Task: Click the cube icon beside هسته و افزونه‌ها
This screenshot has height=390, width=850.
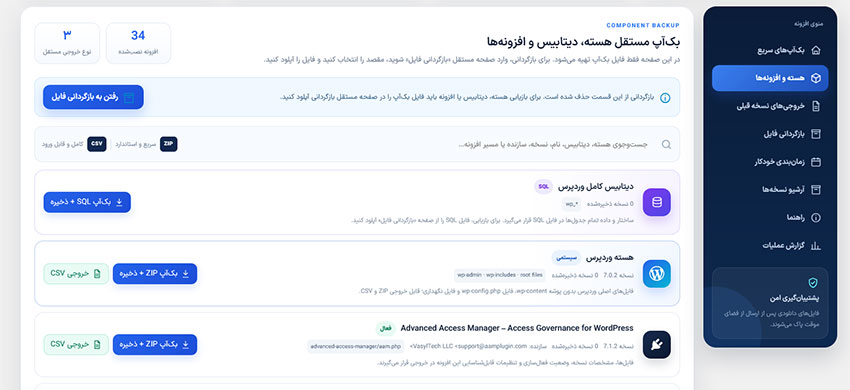Action: 816,78
